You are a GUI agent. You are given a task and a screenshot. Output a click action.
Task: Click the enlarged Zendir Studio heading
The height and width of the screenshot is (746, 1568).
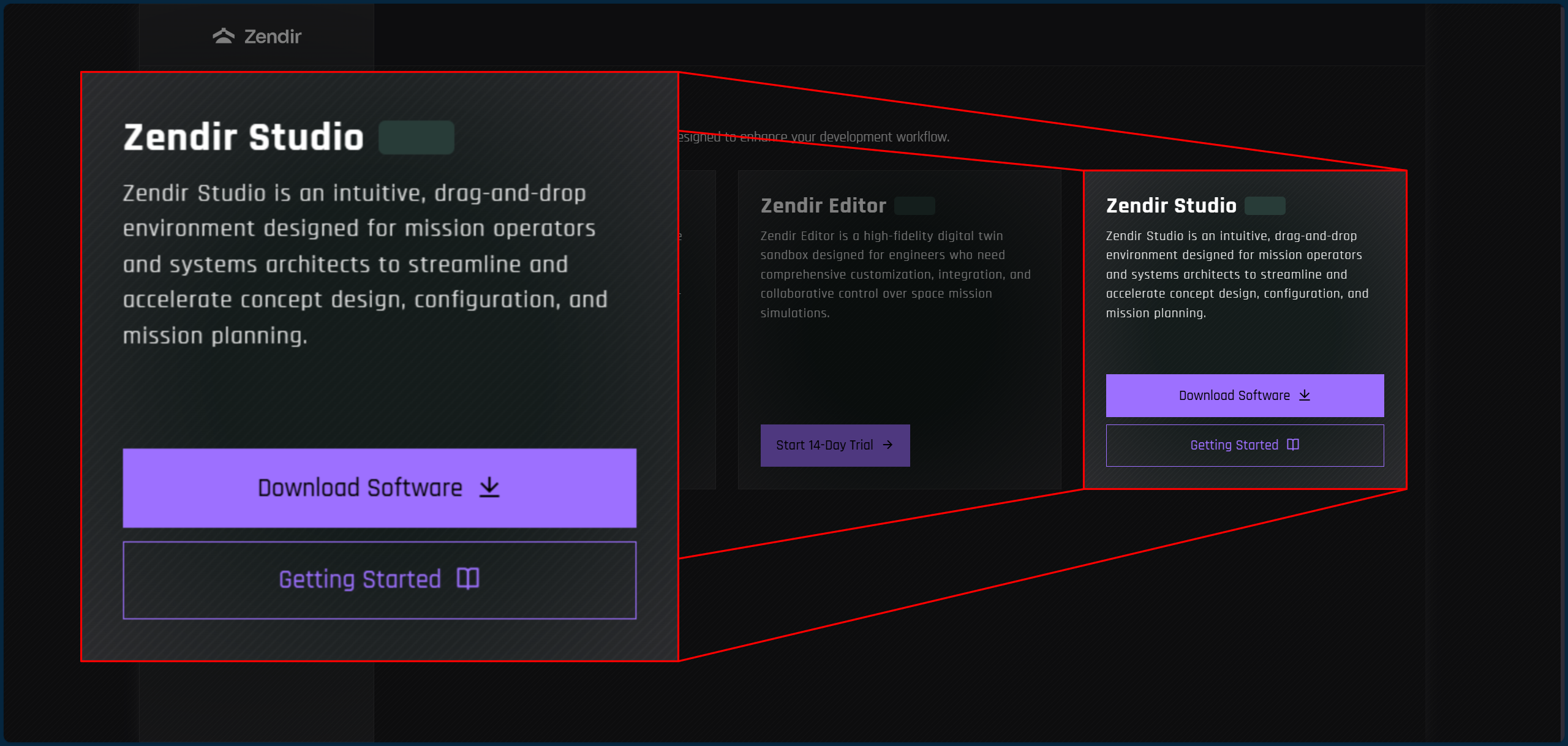244,137
